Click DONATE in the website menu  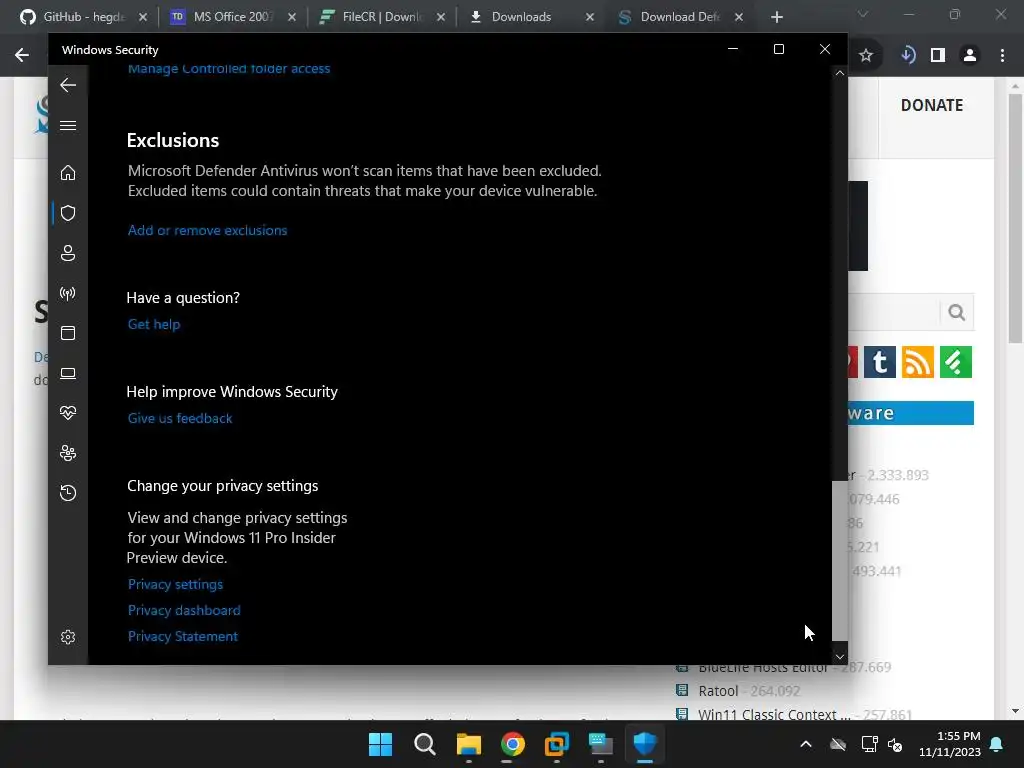click(x=932, y=105)
